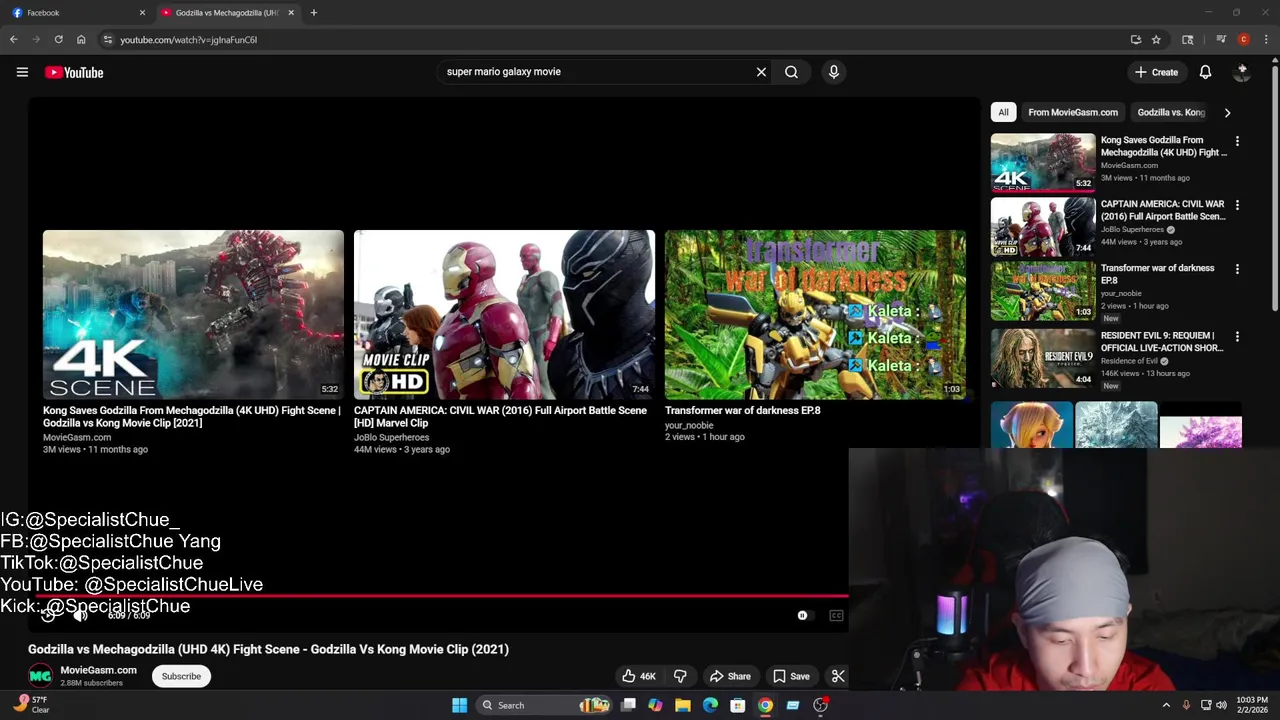The height and width of the screenshot is (720, 1280).
Task: Open Chrome three-dot menu
Action: (x=1266, y=40)
